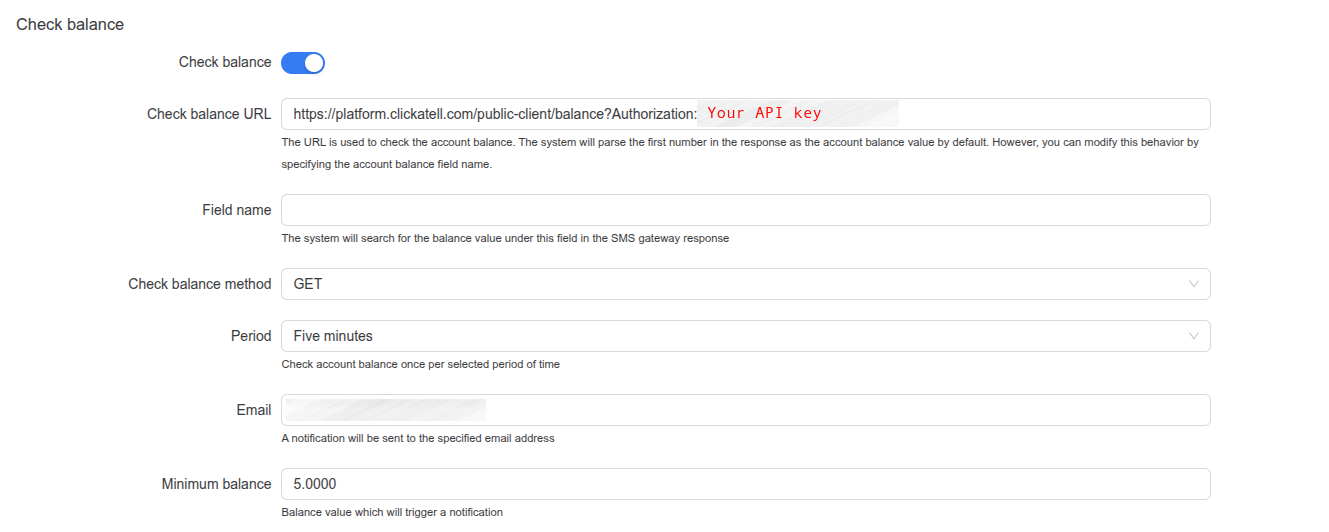Click the 'Check balance' label beside the switch

pos(225,62)
